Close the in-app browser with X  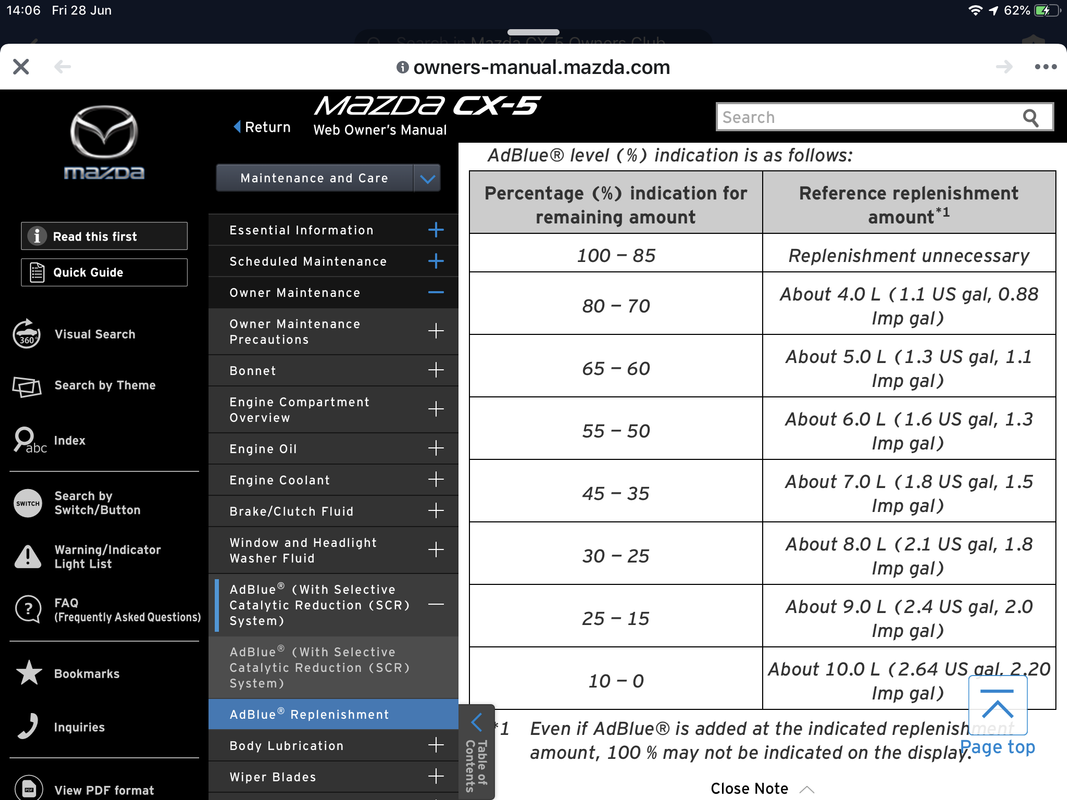point(21,67)
